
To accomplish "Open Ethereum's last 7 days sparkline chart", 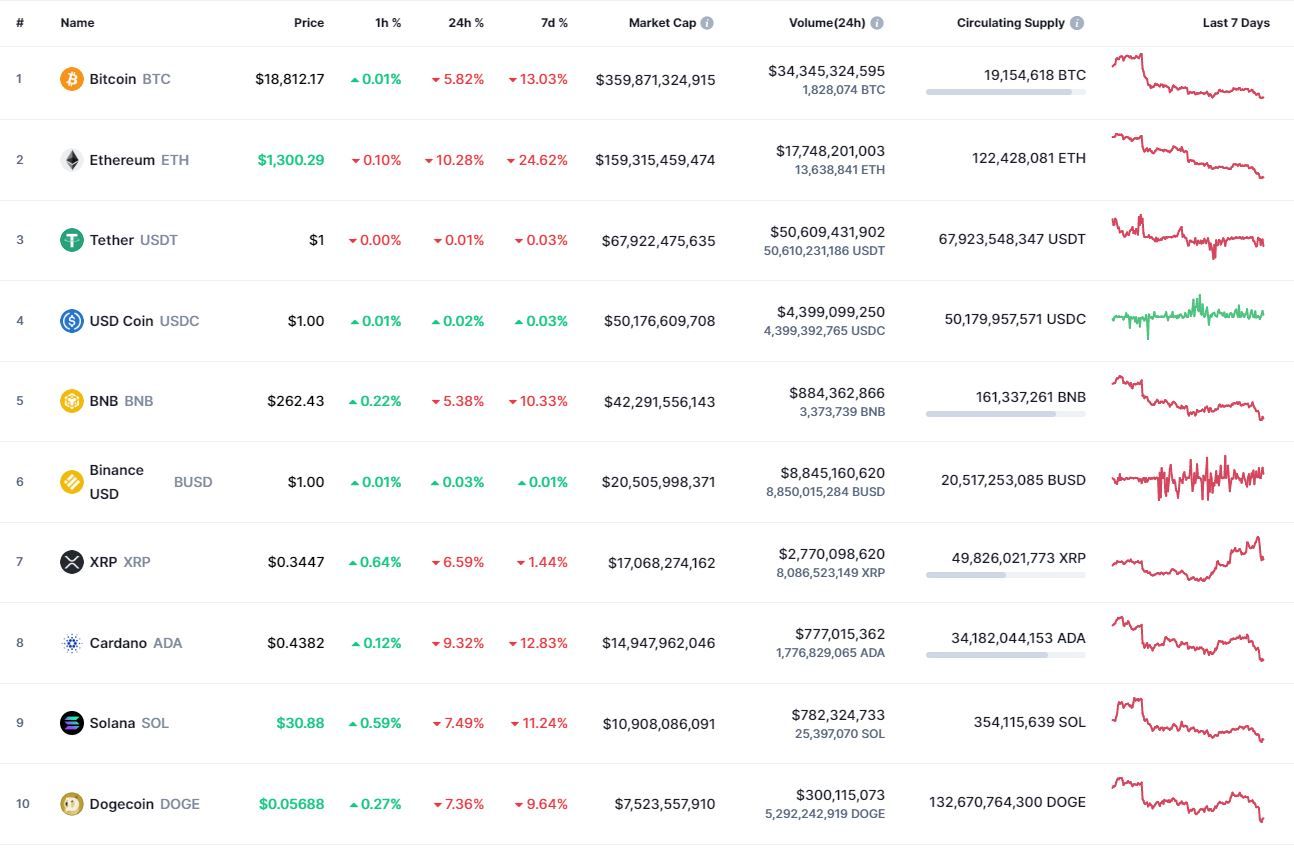I will (x=1188, y=156).
